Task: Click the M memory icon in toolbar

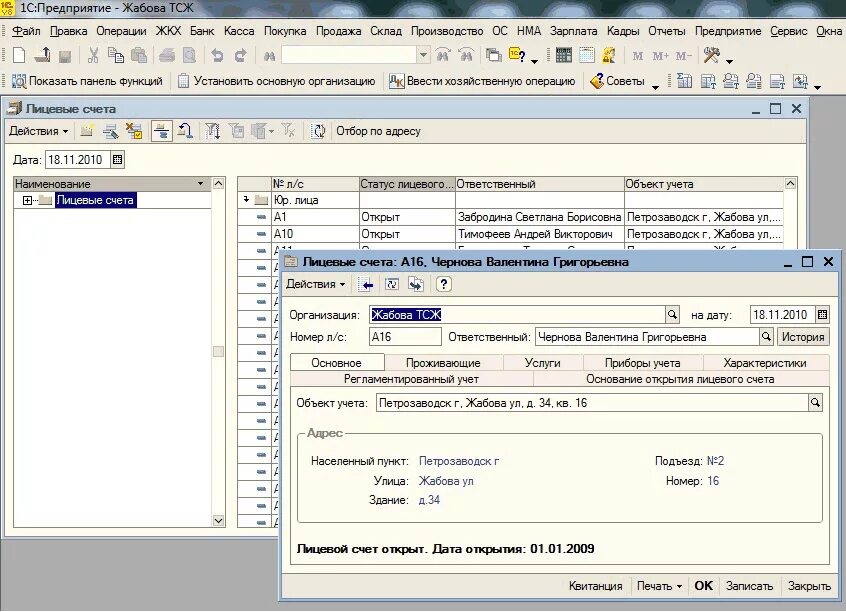Action: click(x=637, y=56)
